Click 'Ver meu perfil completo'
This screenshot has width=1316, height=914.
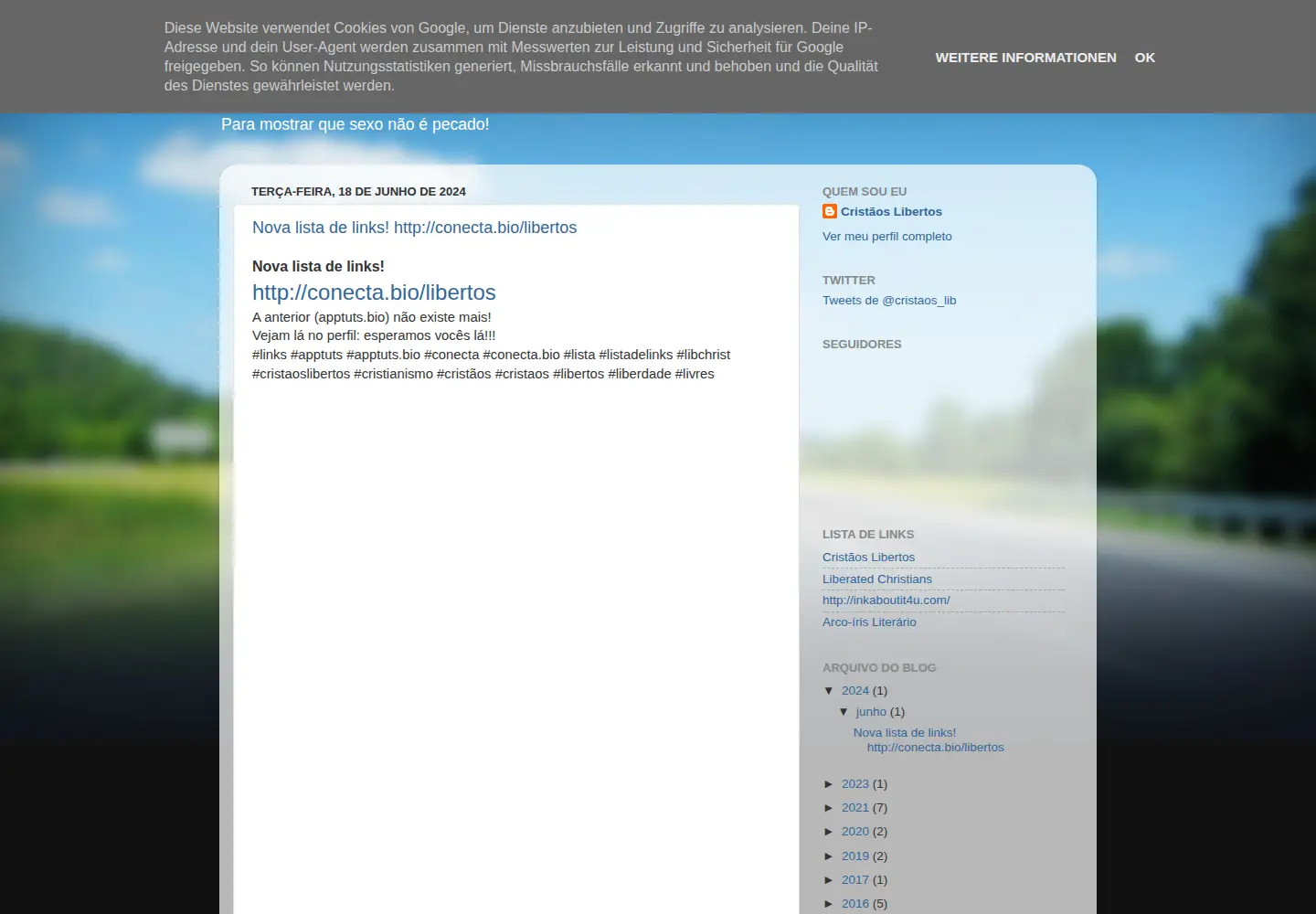point(887,236)
